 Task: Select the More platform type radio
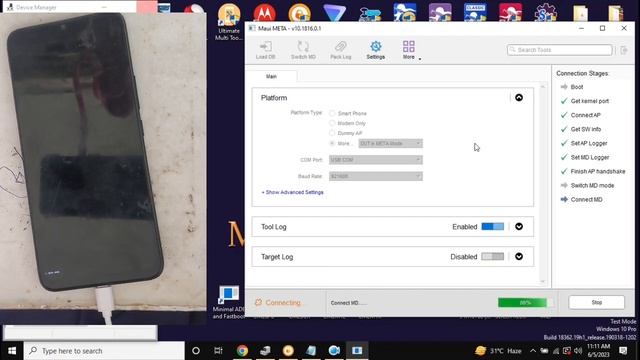coord(332,143)
